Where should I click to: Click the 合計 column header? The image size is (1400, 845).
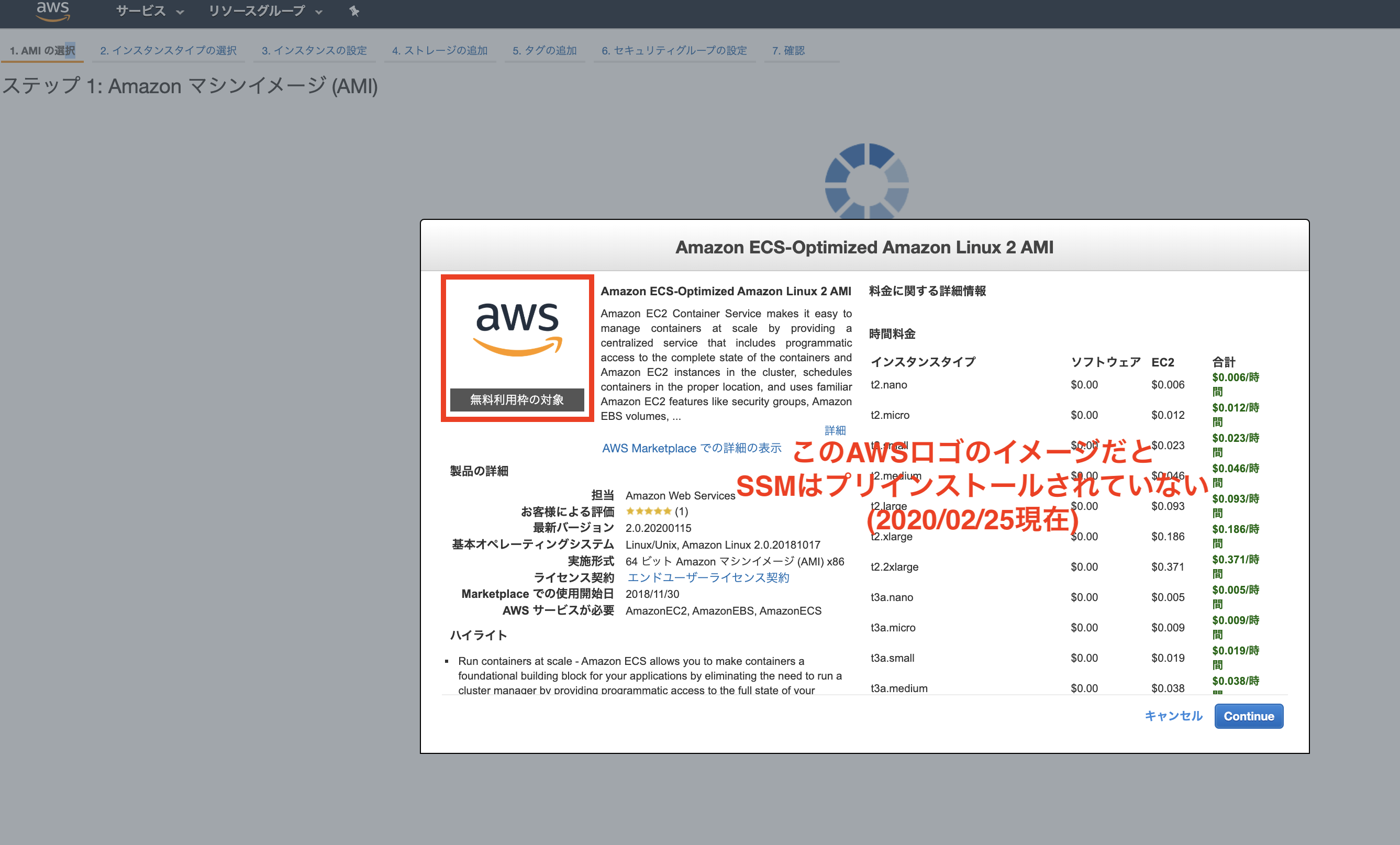(x=1223, y=362)
